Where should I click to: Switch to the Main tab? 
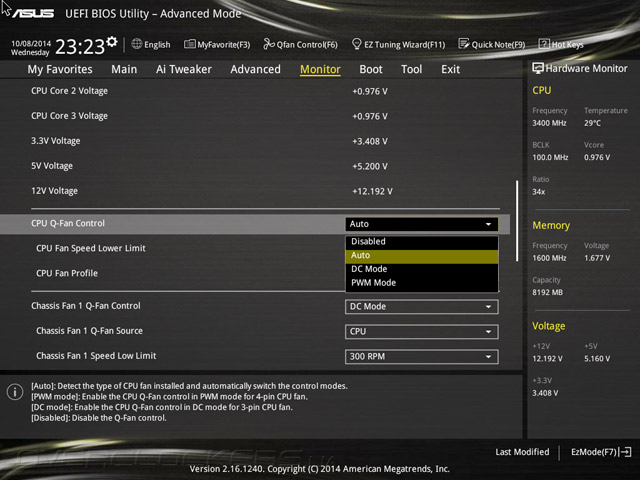pyautogui.click(x=124, y=69)
